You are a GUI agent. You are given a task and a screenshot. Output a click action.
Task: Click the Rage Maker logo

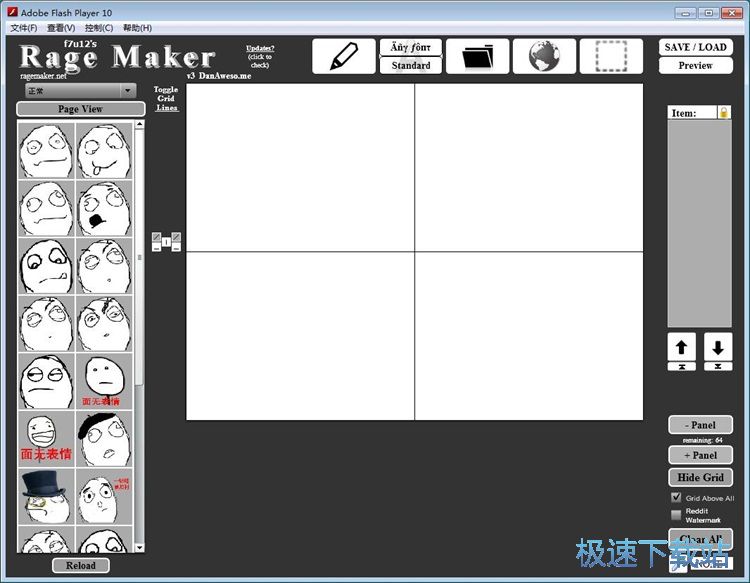pos(117,57)
